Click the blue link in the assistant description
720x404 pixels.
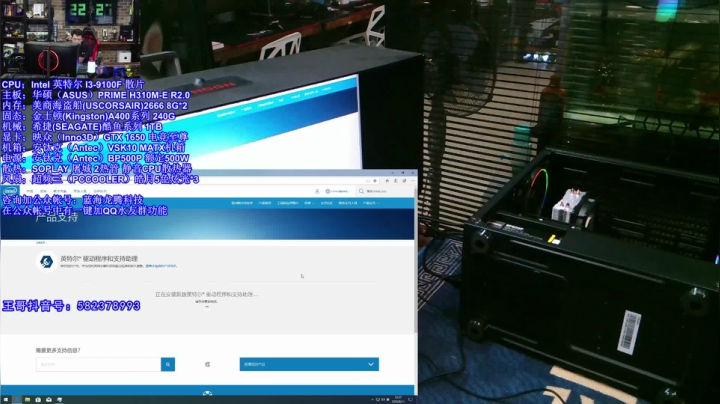coord(161,266)
